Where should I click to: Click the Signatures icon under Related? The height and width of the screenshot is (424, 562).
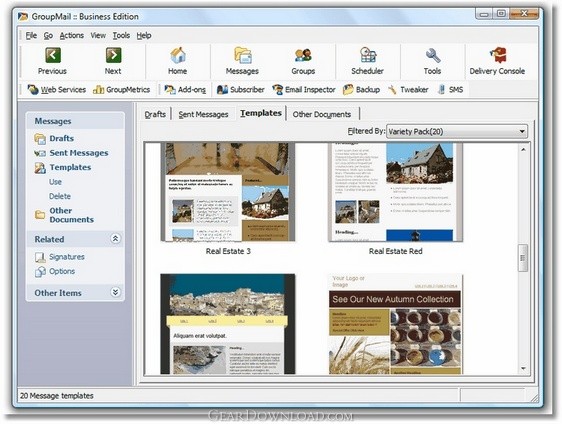point(40,257)
